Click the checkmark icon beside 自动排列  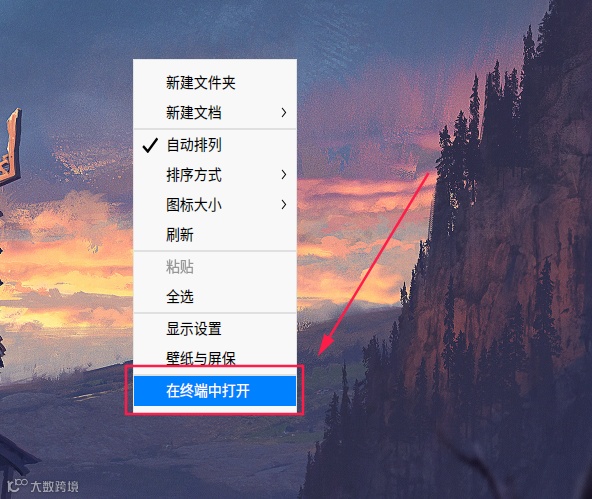[x=150, y=145]
